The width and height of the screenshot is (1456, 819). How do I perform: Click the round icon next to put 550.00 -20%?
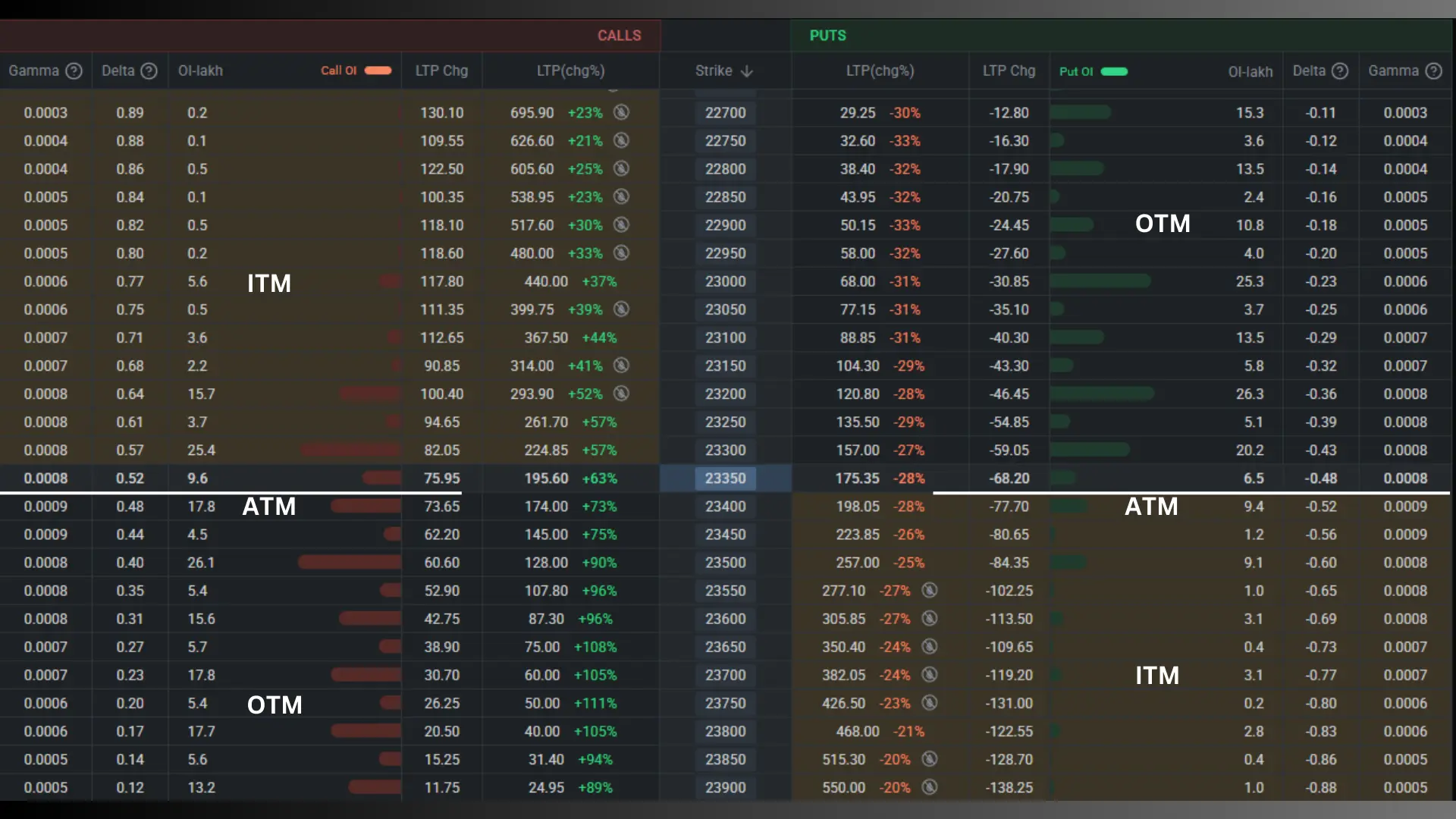[930, 786]
